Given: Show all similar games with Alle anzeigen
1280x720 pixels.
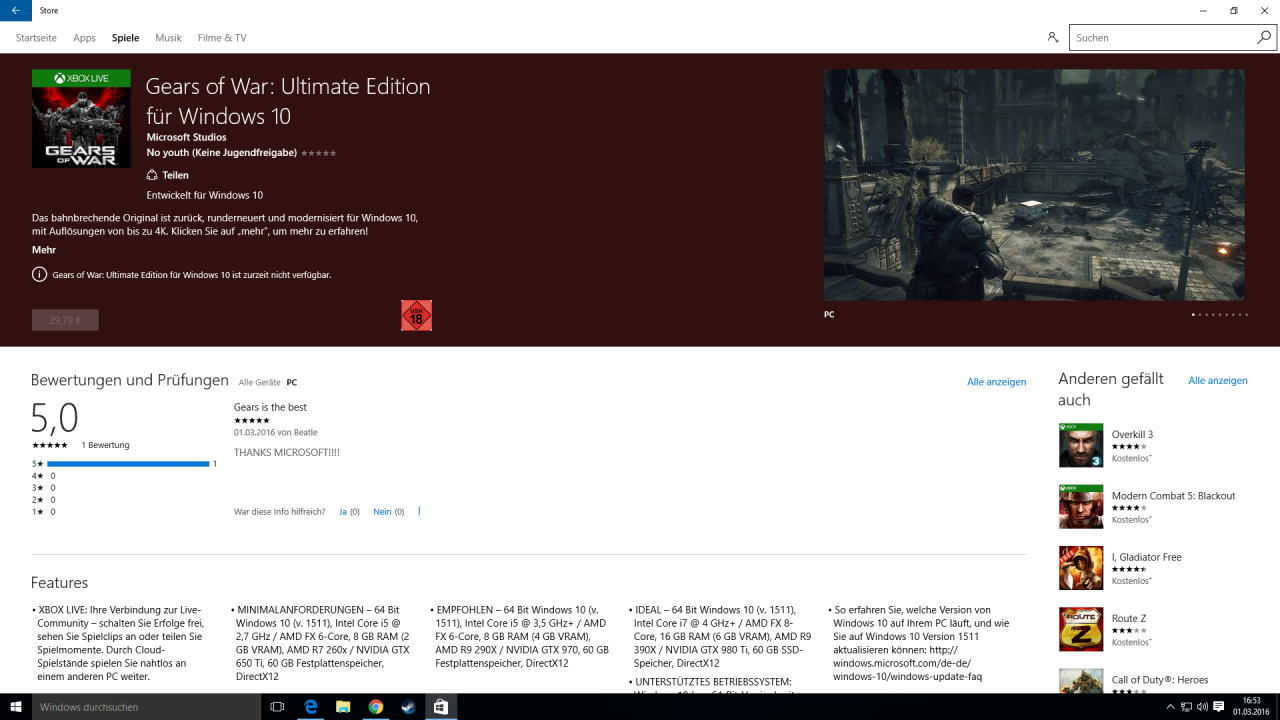Looking at the screenshot, I should point(1217,381).
